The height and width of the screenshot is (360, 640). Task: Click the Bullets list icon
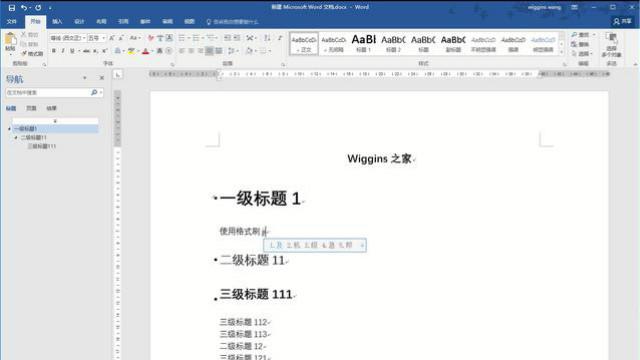pyautogui.click(x=182, y=38)
